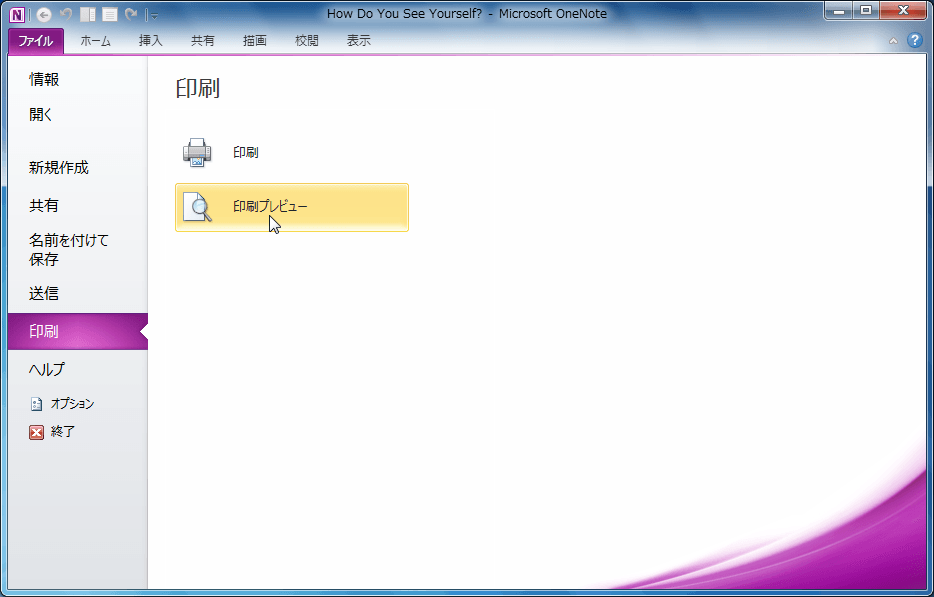Open Help via the question mark icon
Image resolution: width=934 pixels, height=597 pixels.
coord(914,41)
